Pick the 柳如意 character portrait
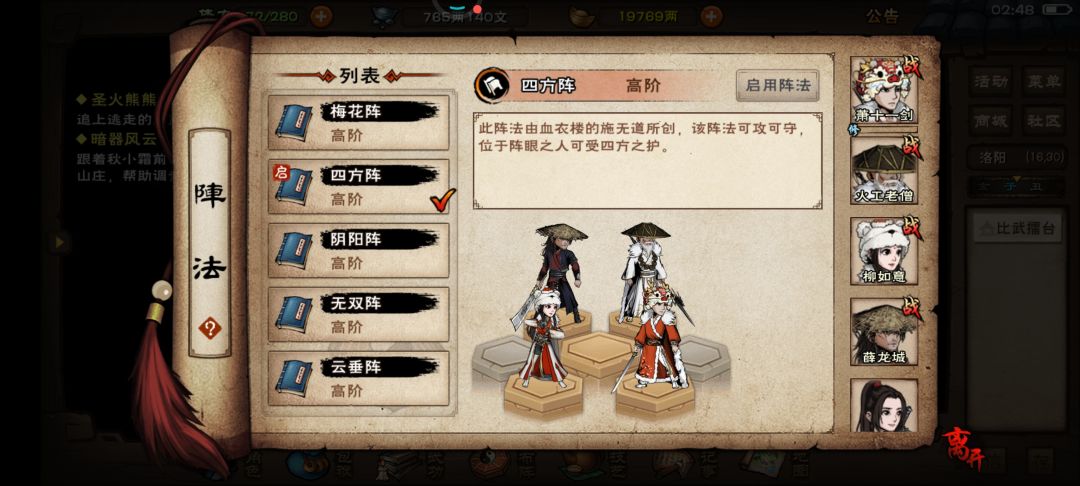The width and height of the screenshot is (1080, 486). click(x=884, y=251)
